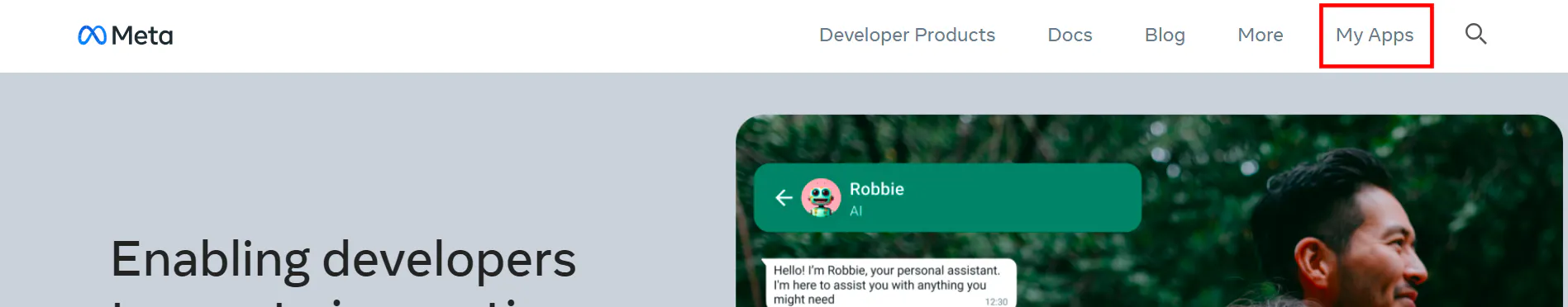
Task: Open search with the magnifier icon
Action: (1475, 34)
